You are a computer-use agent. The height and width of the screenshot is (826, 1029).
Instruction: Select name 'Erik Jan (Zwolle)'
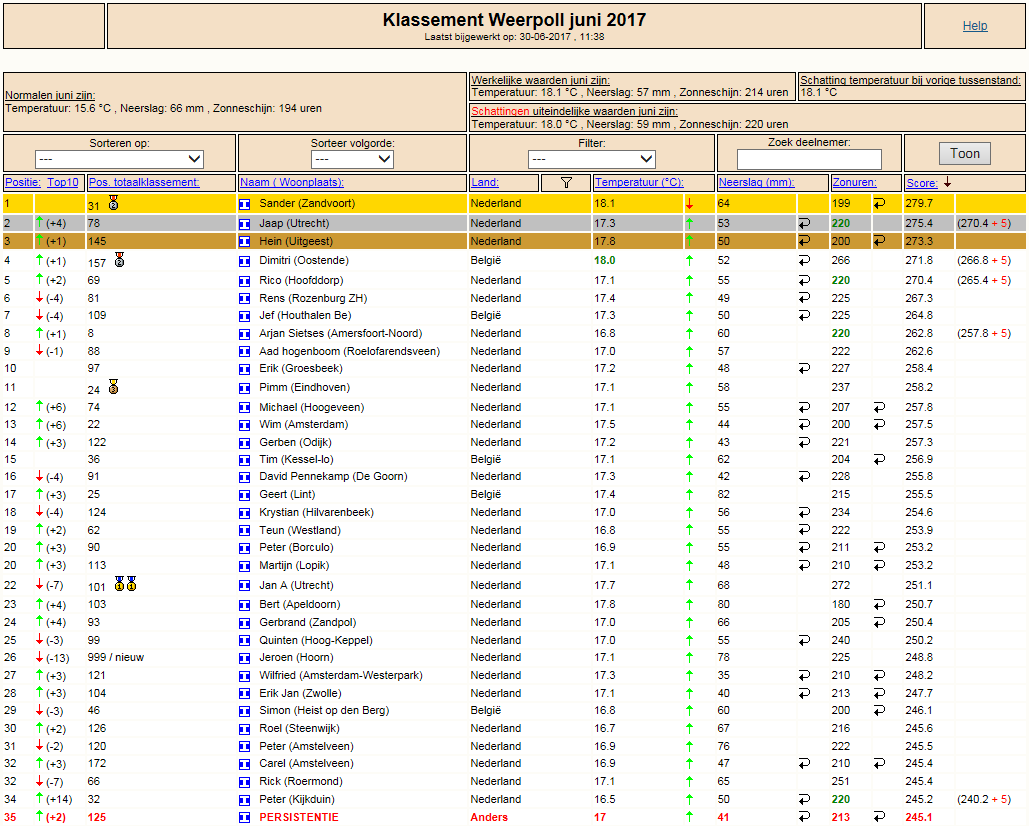pyautogui.click(x=300, y=693)
